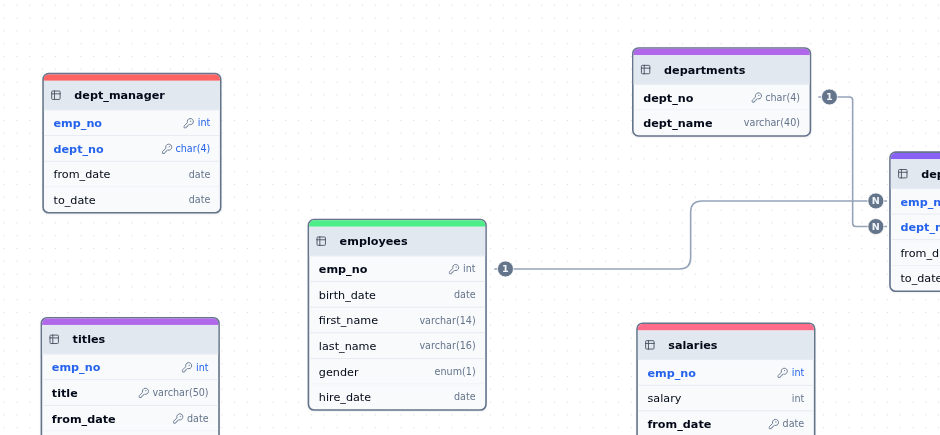Click the key icon on salaries from_date row
Viewport: 940px width, 435px height.
point(774,424)
